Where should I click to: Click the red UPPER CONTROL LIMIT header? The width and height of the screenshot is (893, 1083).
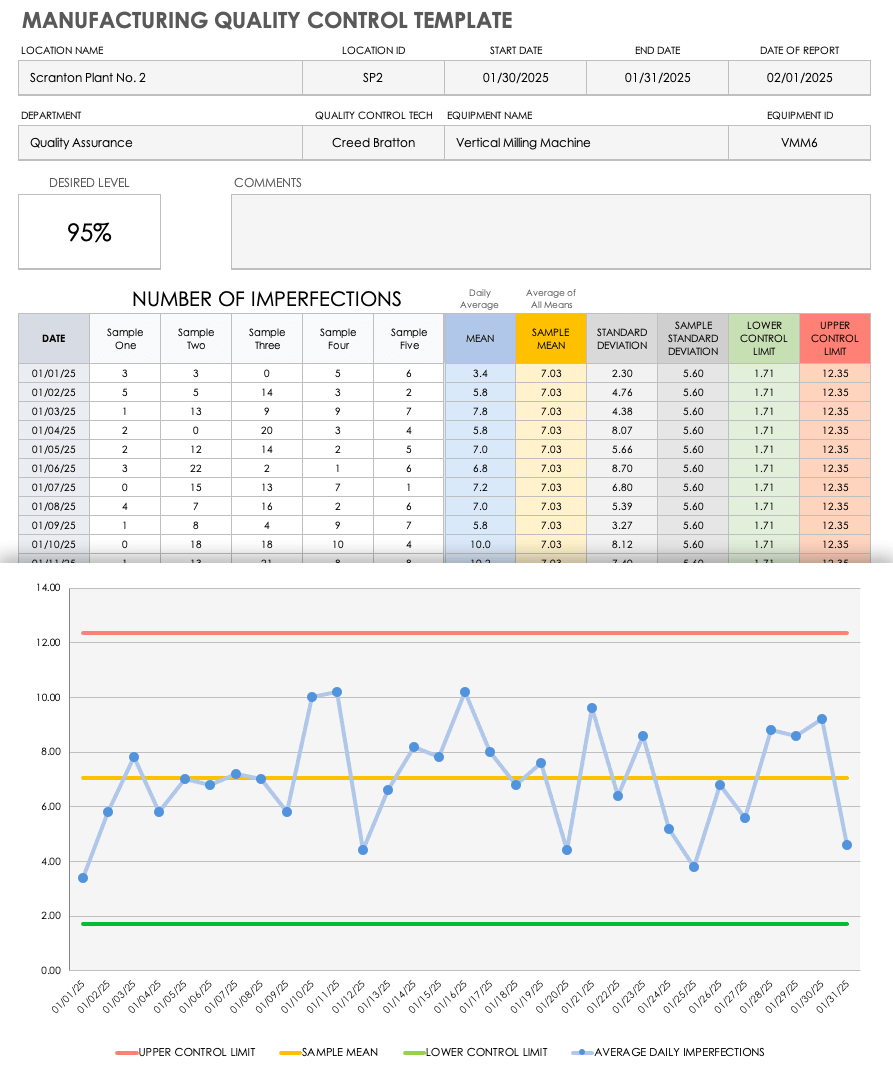[835, 339]
